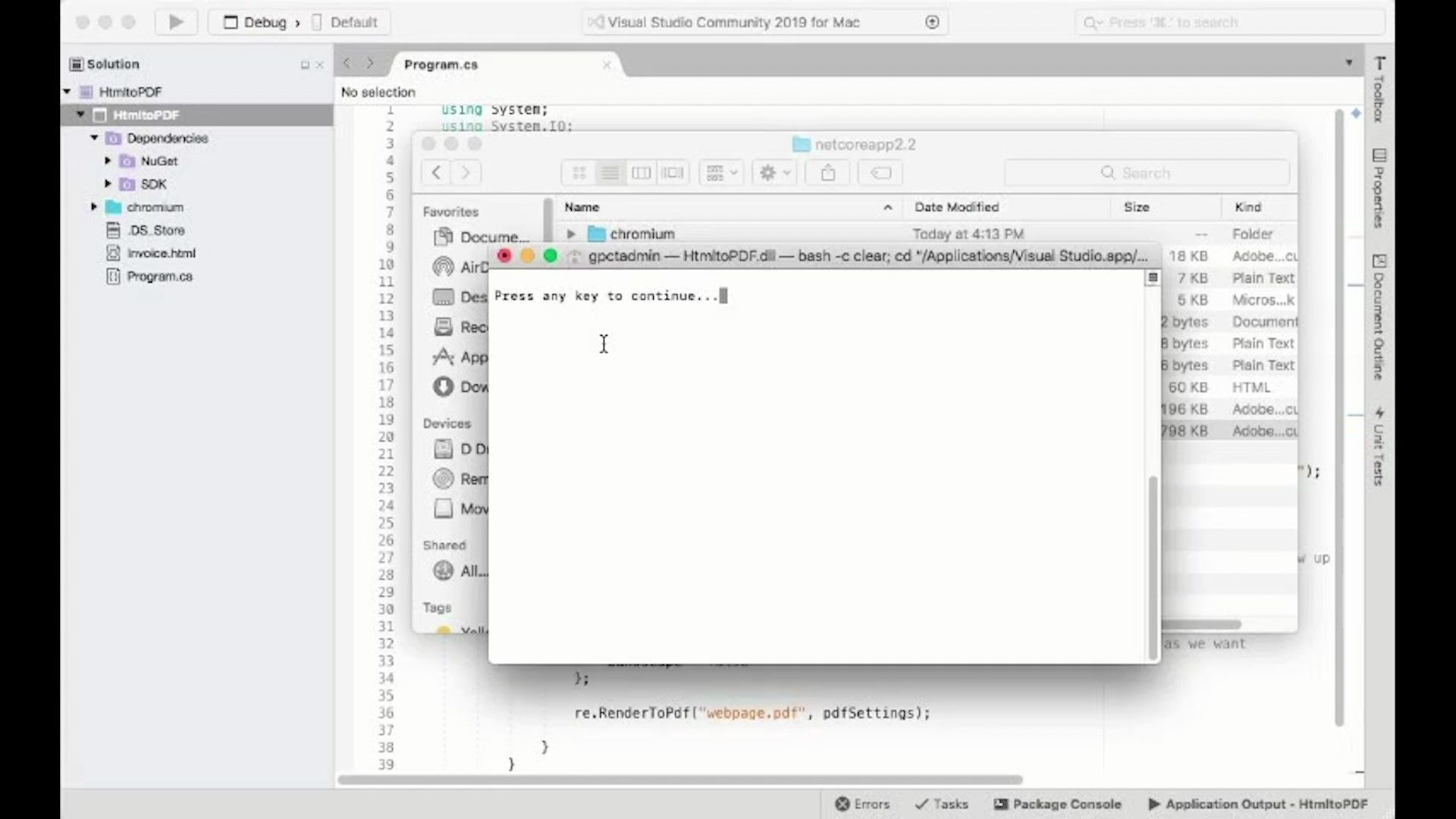Sort Finder list by Name column
This screenshot has height=819, width=1456.
[728, 207]
